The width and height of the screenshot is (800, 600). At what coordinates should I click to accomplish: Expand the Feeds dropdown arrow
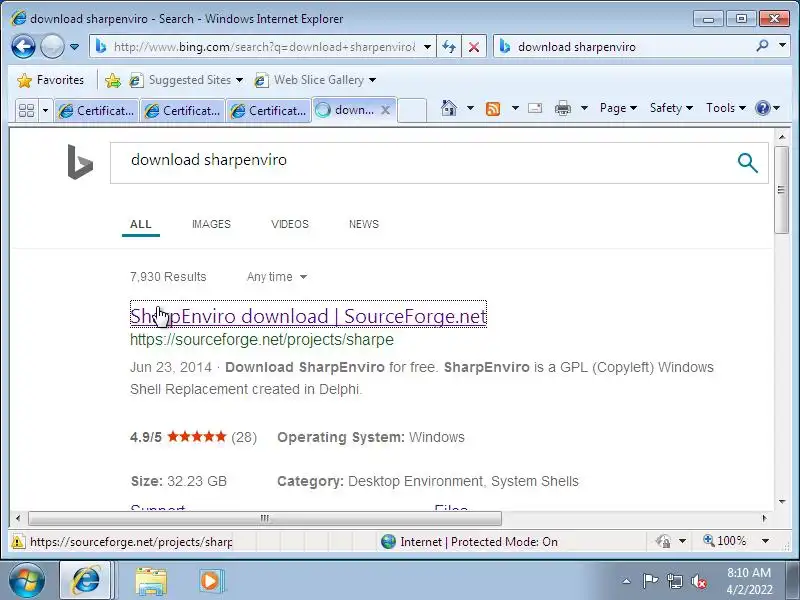515,108
